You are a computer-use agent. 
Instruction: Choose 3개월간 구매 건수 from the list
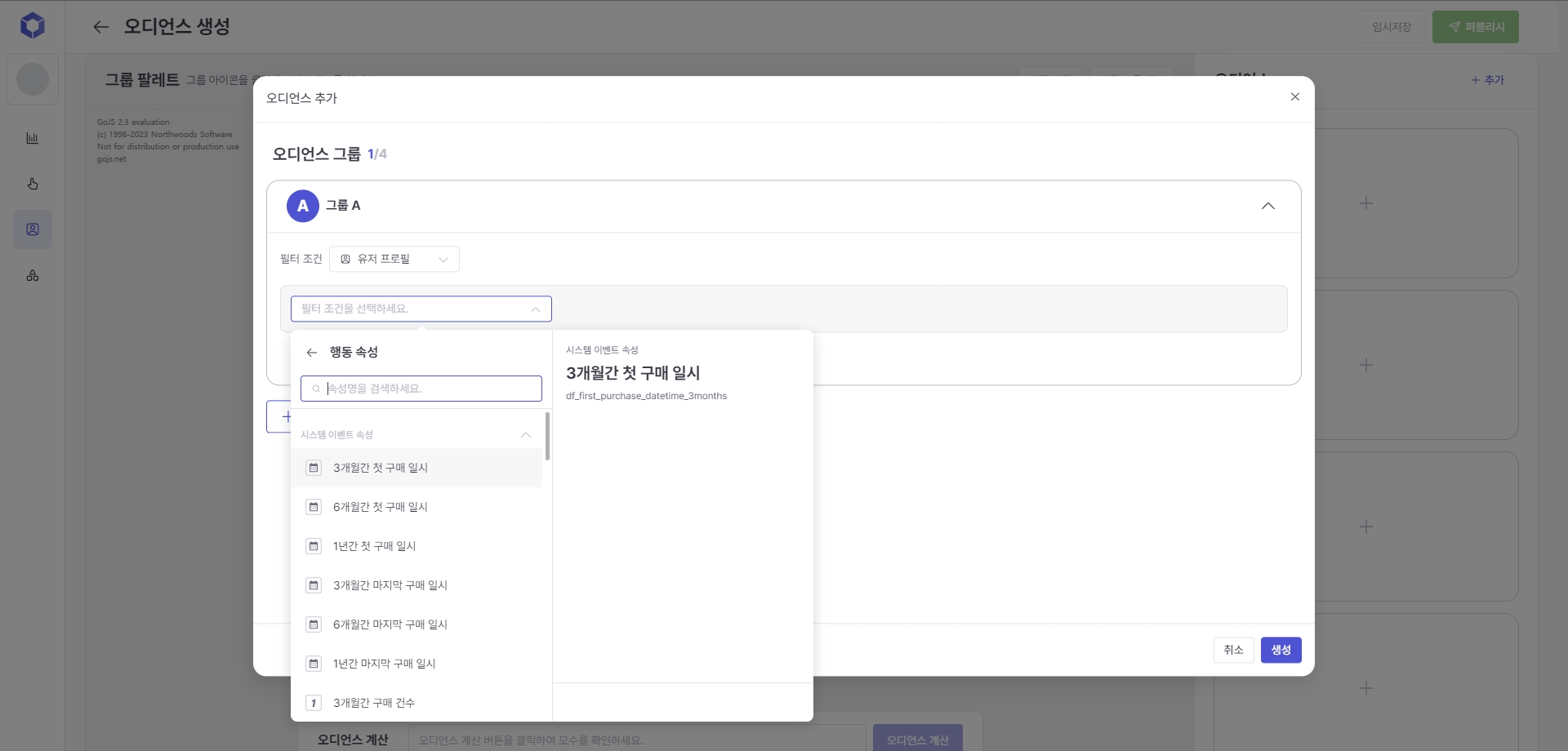374,703
